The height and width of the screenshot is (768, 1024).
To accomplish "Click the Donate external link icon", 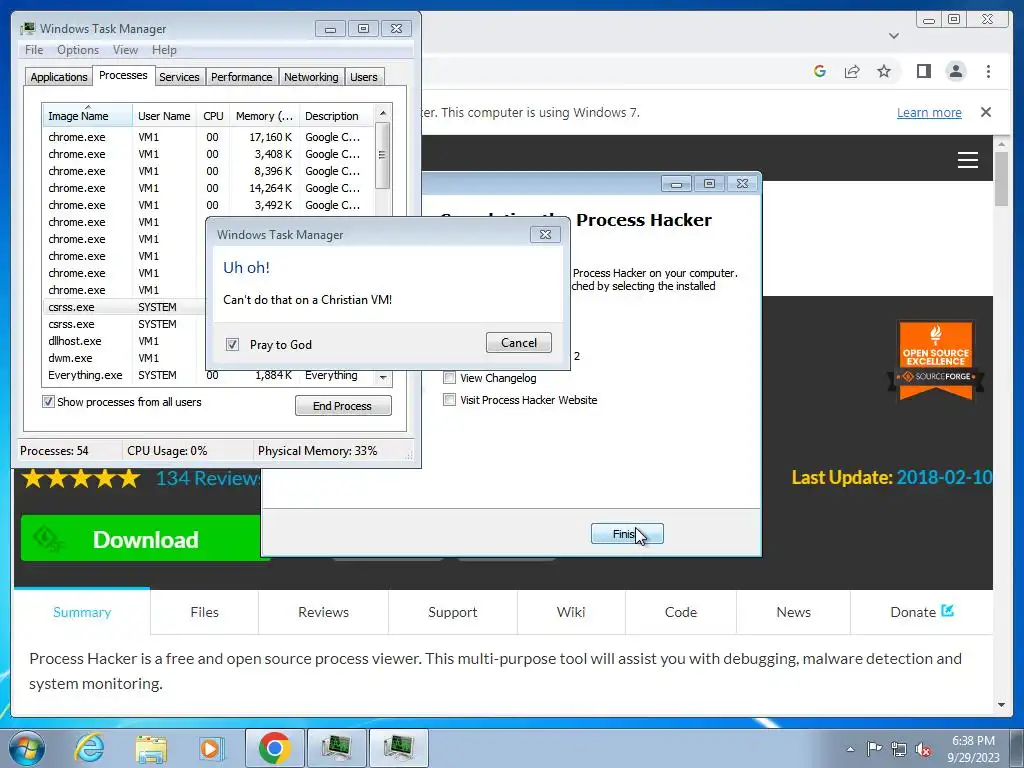I will [x=948, y=611].
